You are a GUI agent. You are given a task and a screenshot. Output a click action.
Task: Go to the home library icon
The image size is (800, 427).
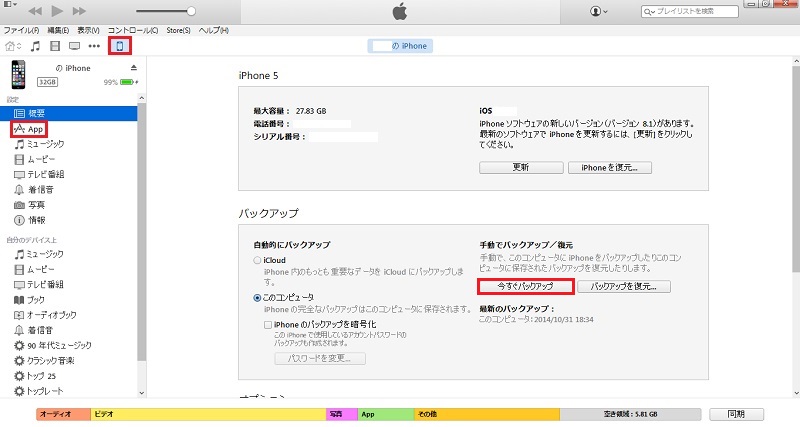(x=13, y=46)
